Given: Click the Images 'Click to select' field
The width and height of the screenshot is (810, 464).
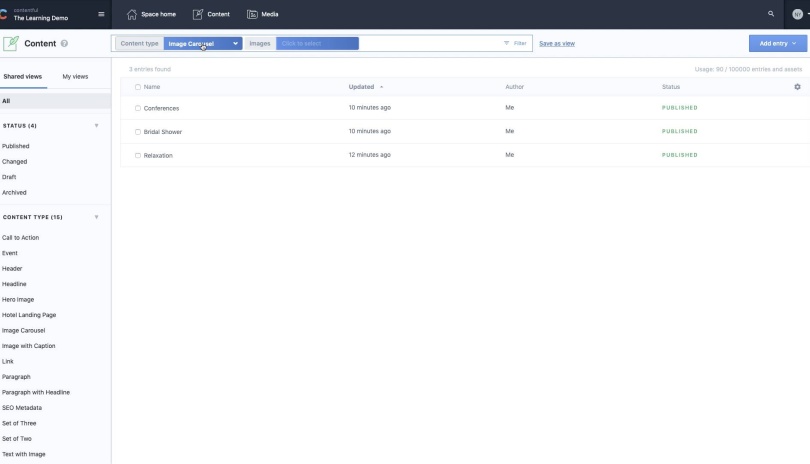Looking at the screenshot, I should tap(317, 43).
